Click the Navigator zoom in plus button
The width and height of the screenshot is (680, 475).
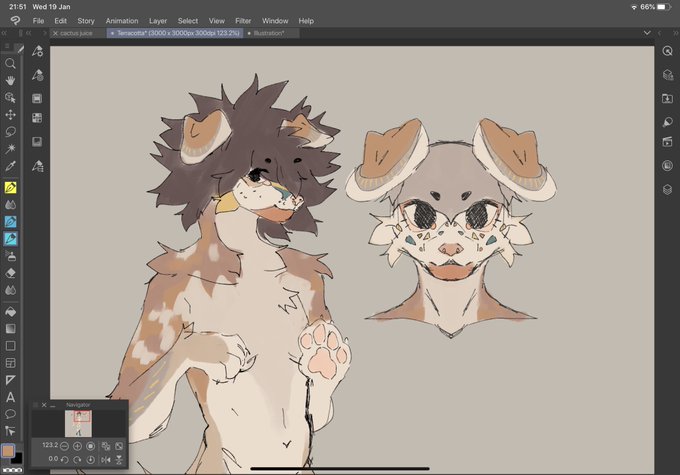point(77,446)
